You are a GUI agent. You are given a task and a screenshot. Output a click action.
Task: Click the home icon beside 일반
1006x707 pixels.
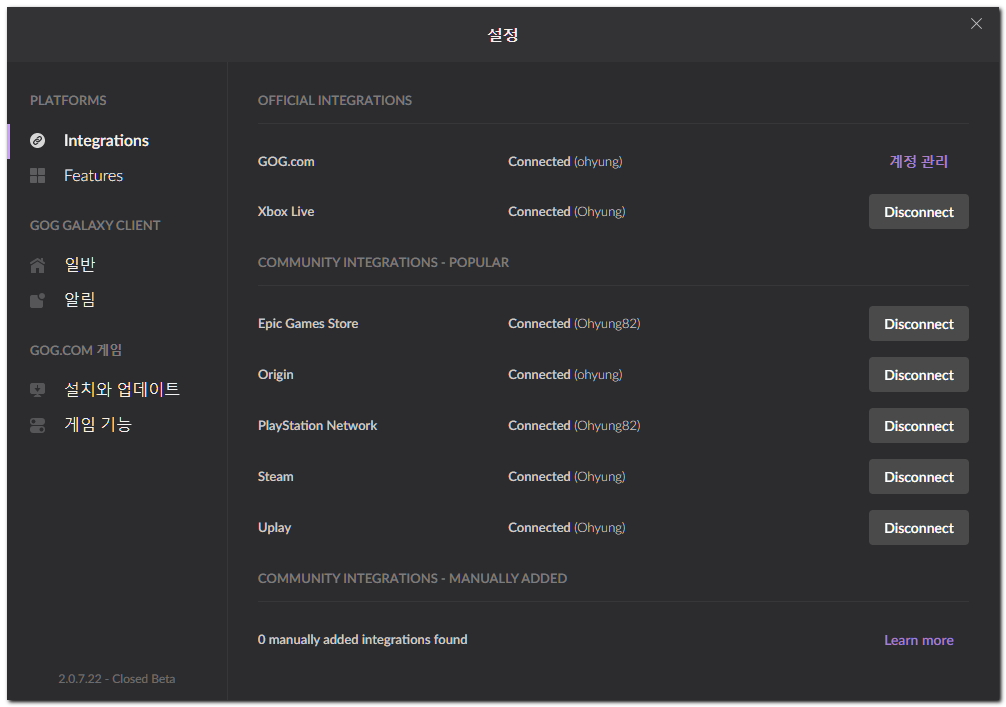38,265
